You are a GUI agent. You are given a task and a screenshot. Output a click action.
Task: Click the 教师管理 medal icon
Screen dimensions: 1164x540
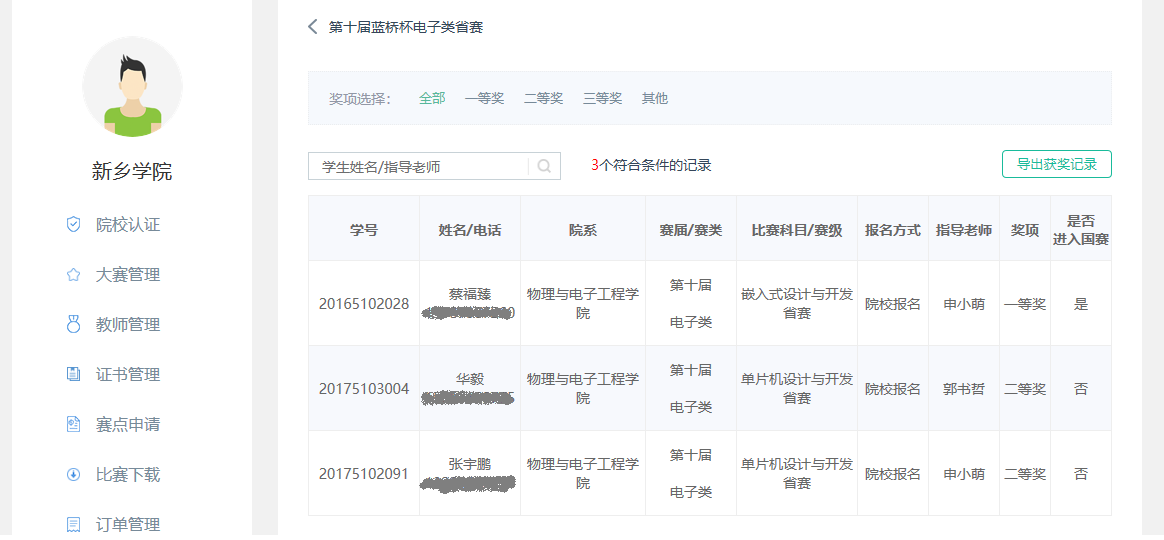pyautogui.click(x=73, y=325)
